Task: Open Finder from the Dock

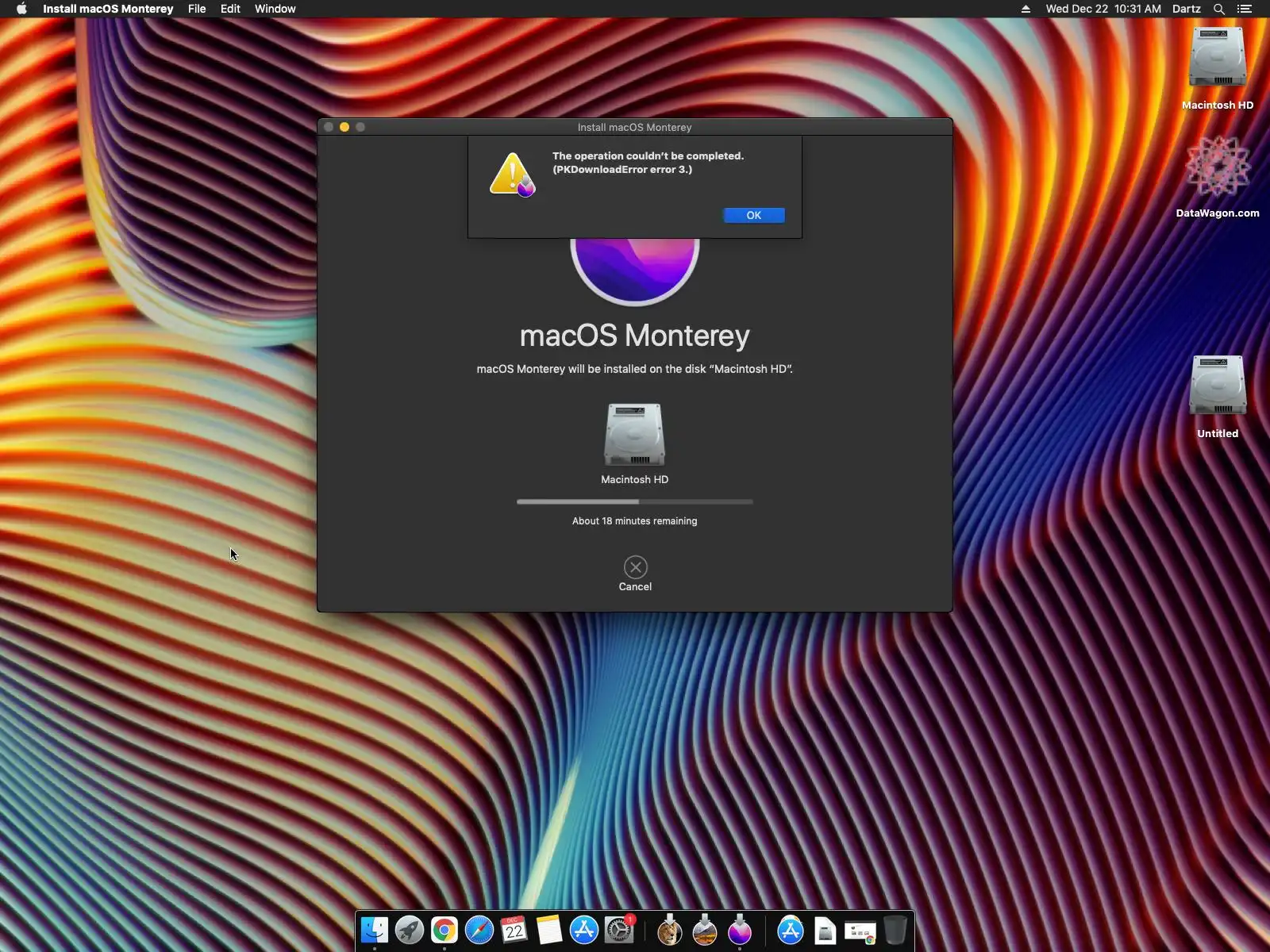Action: pyautogui.click(x=375, y=930)
